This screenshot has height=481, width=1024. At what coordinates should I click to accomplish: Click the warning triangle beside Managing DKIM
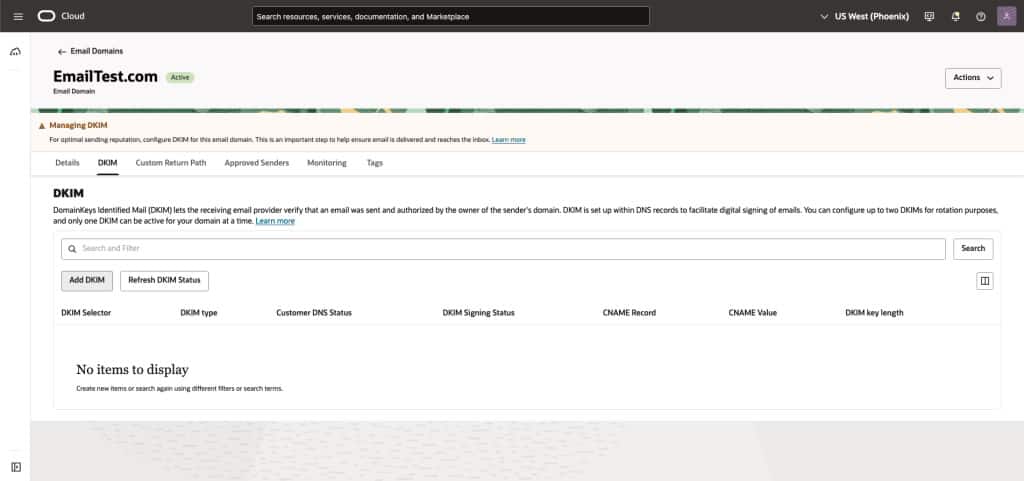click(42, 125)
